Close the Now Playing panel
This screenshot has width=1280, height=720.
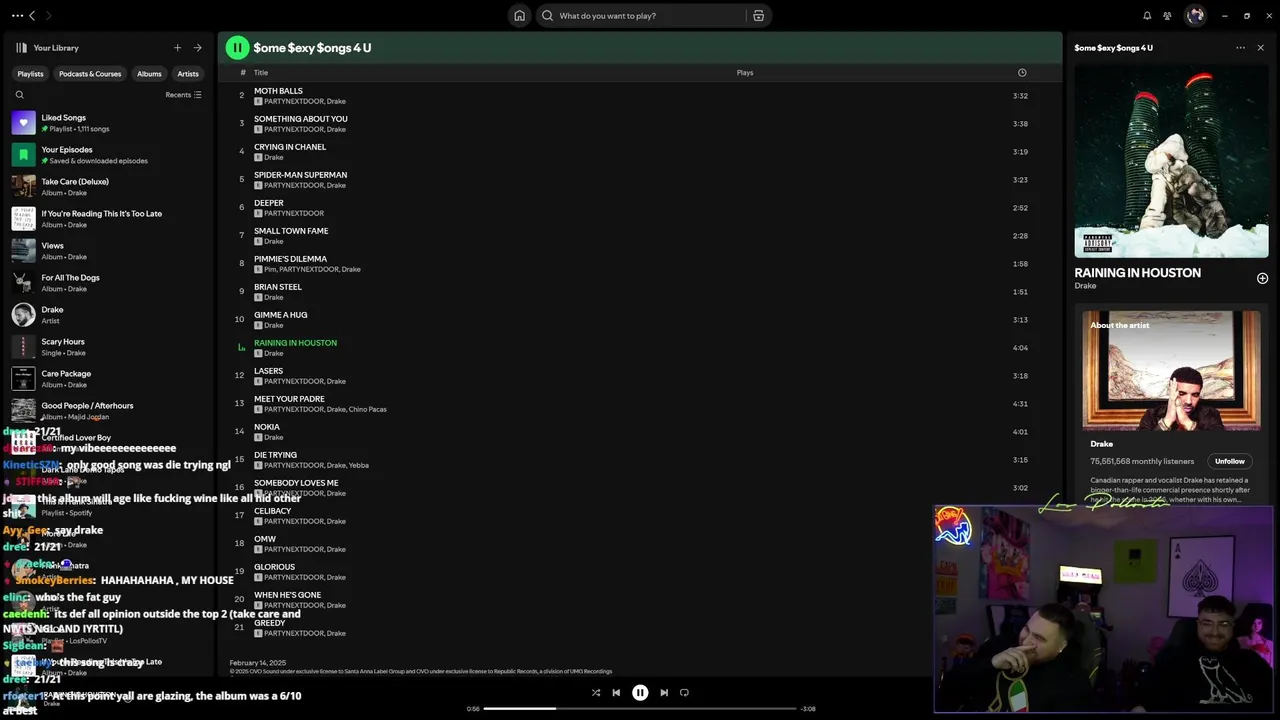pos(1260,48)
